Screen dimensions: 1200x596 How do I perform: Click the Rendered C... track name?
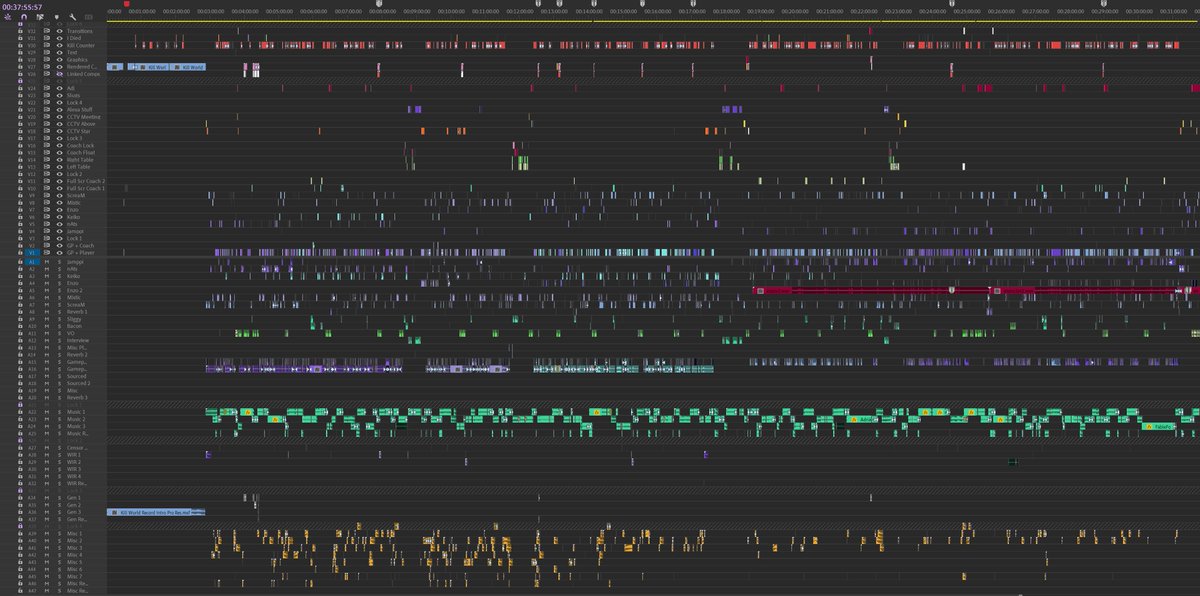coord(82,67)
